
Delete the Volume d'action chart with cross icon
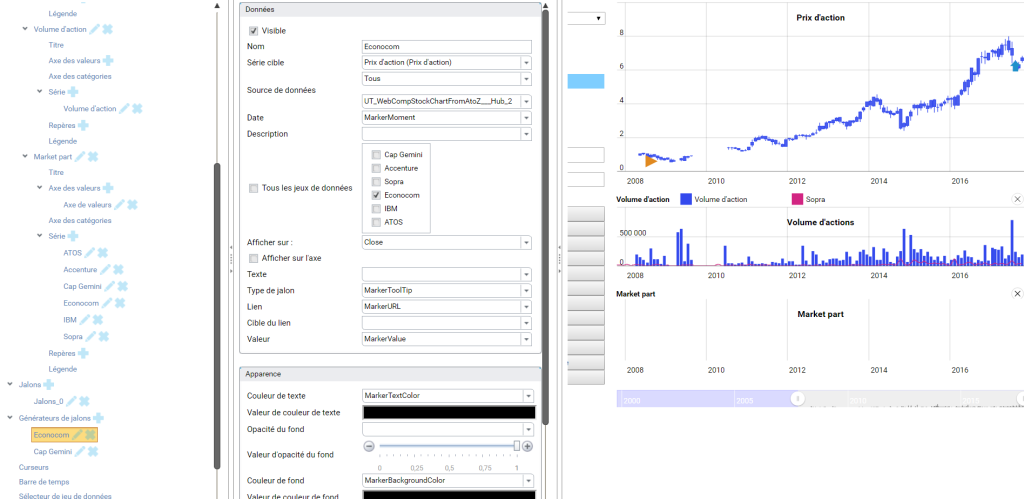pyautogui.click(x=108, y=29)
